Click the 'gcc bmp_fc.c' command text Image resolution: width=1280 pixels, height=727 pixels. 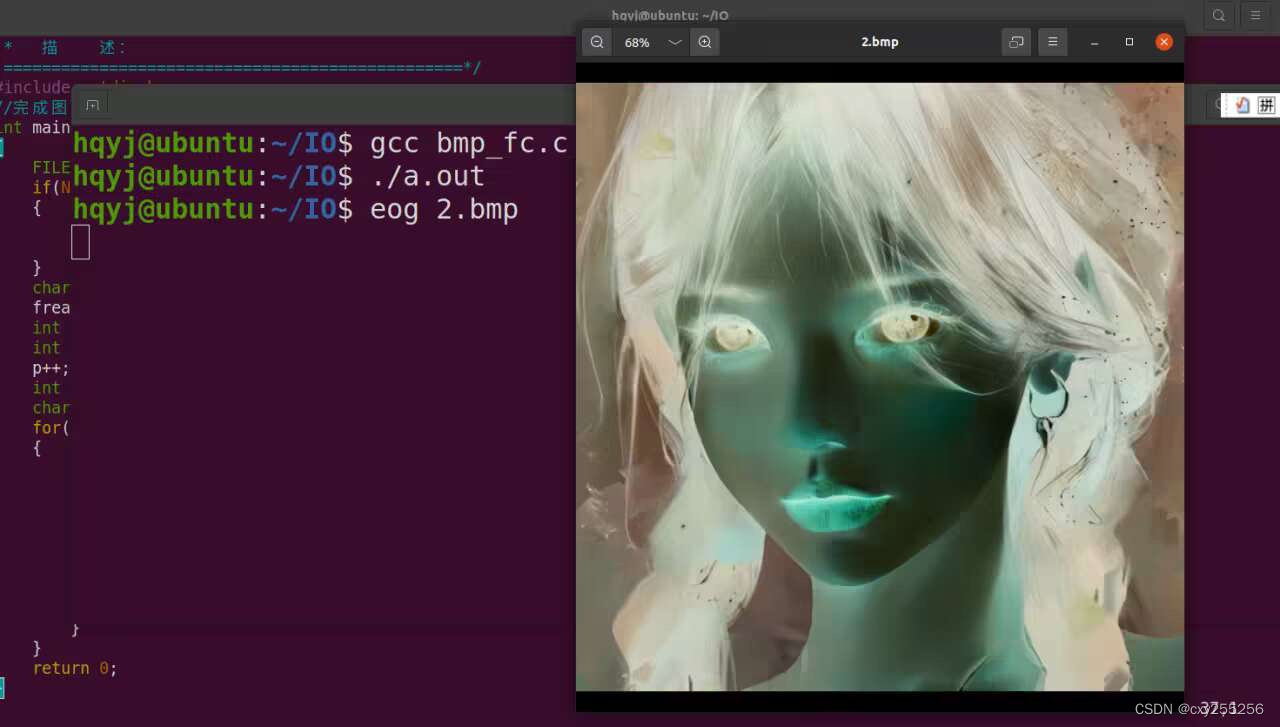tap(469, 144)
